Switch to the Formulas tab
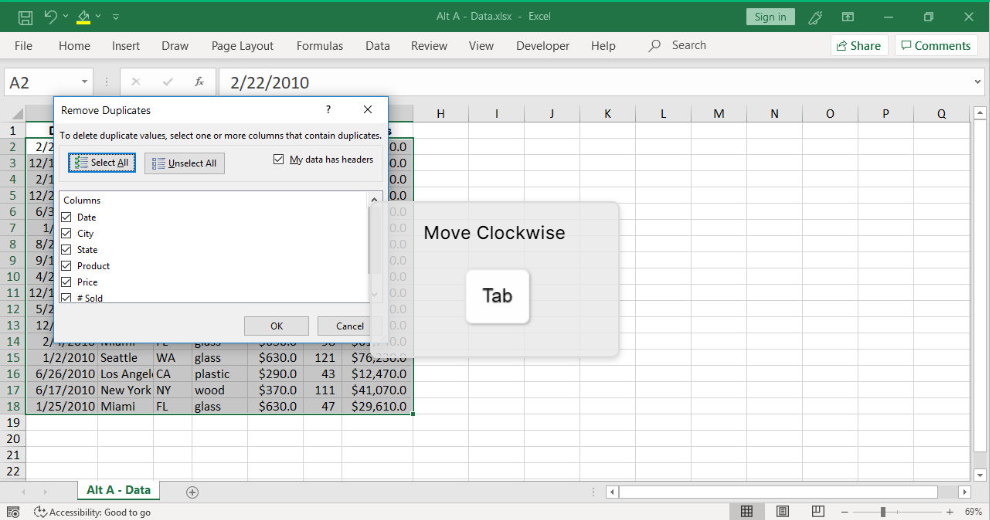Viewport: 990px width, 520px height. (x=319, y=45)
